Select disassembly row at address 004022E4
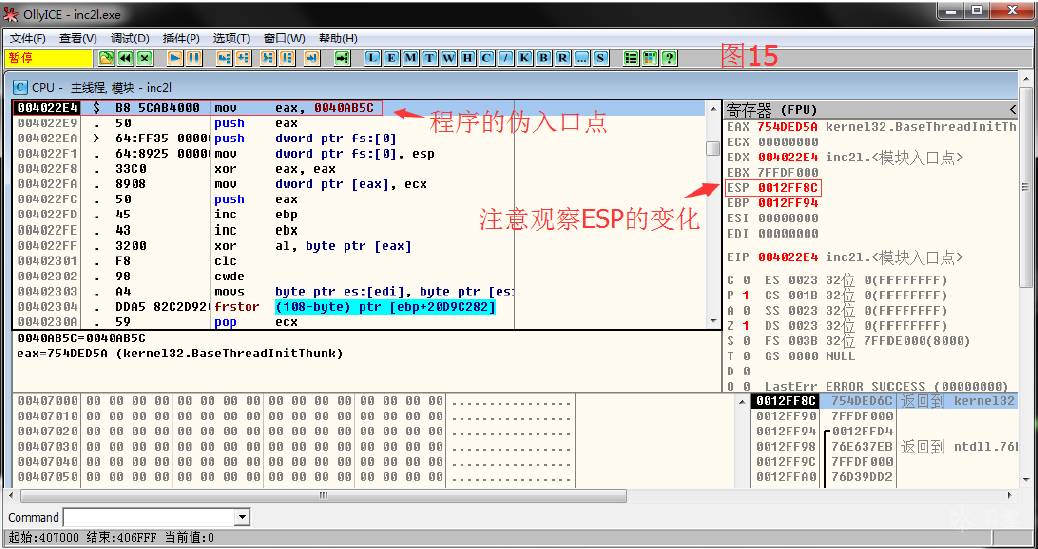This screenshot has width=1038, height=549. (359, 107)
